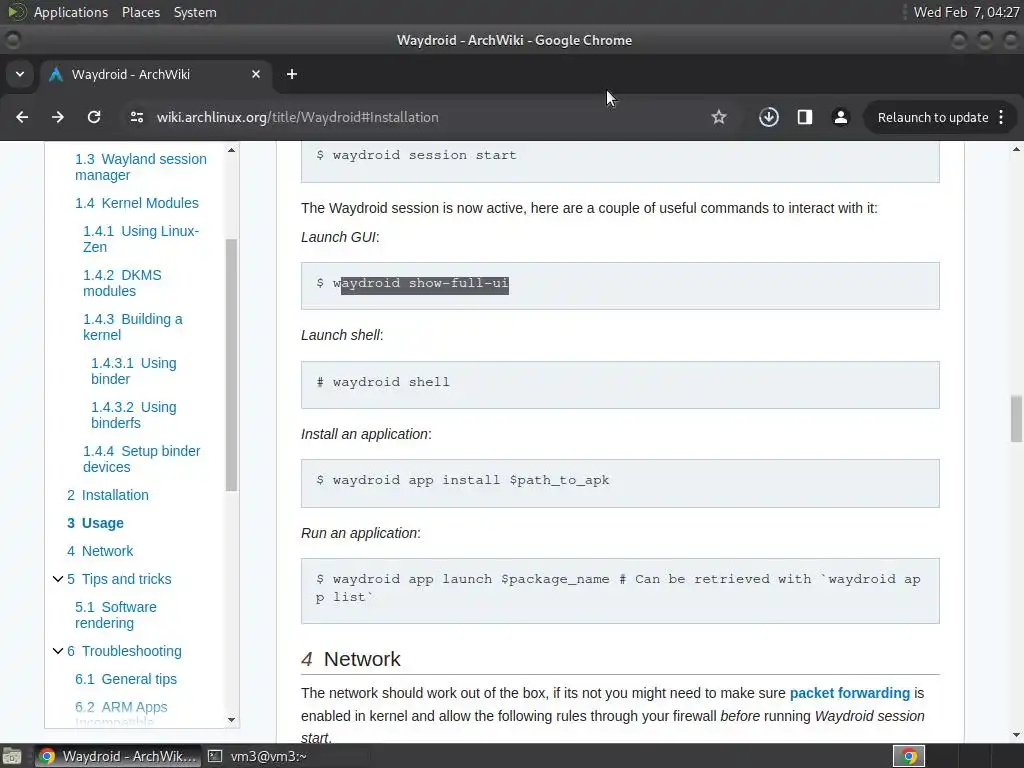Open 6.1 General tips link
Image resolution: width=1024 pixels, height=768 pixels.
(126, 679)
